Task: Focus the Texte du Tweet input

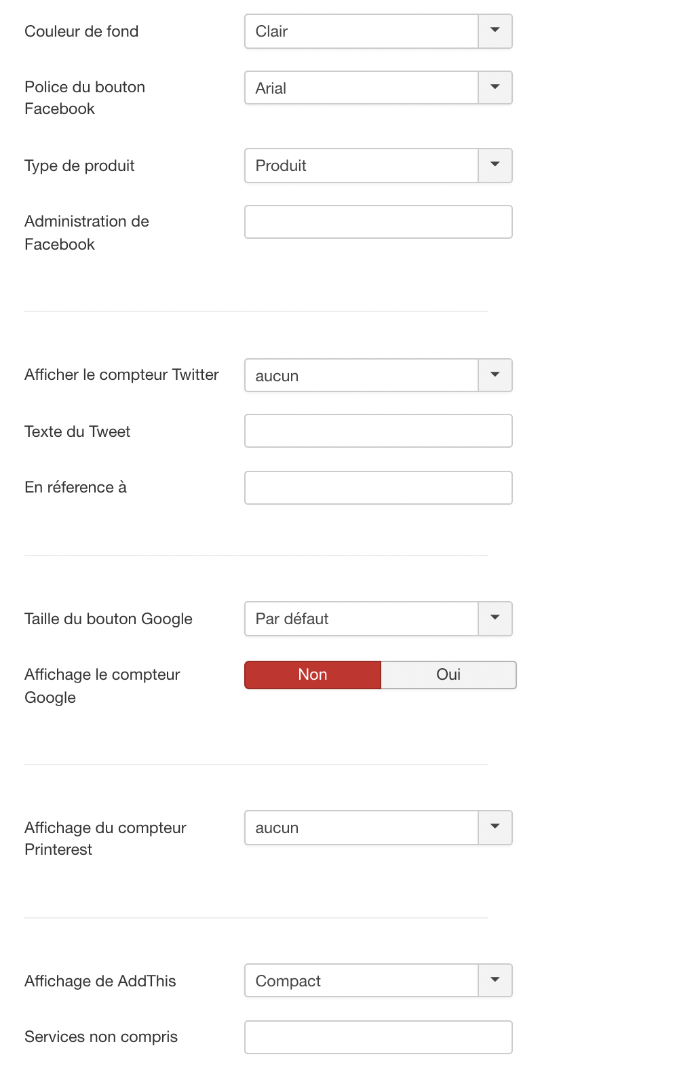Action: [378, 430]
